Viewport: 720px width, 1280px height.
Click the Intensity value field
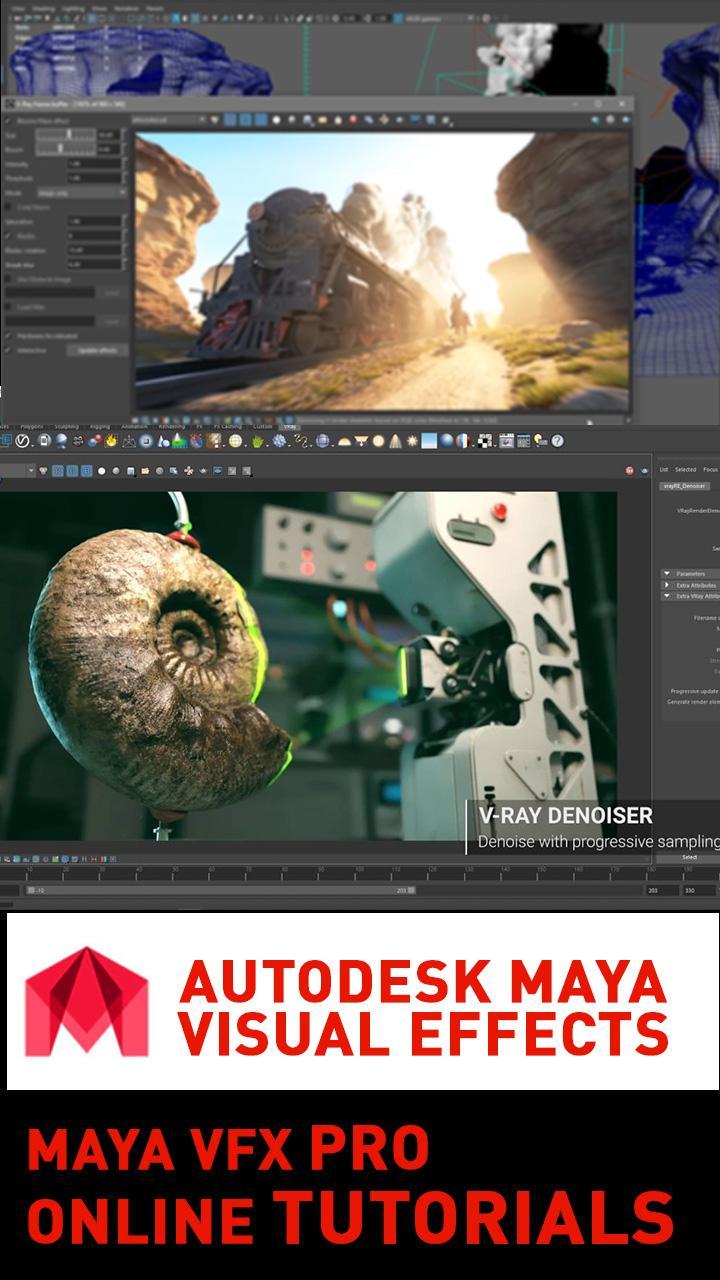coord(94,164)
